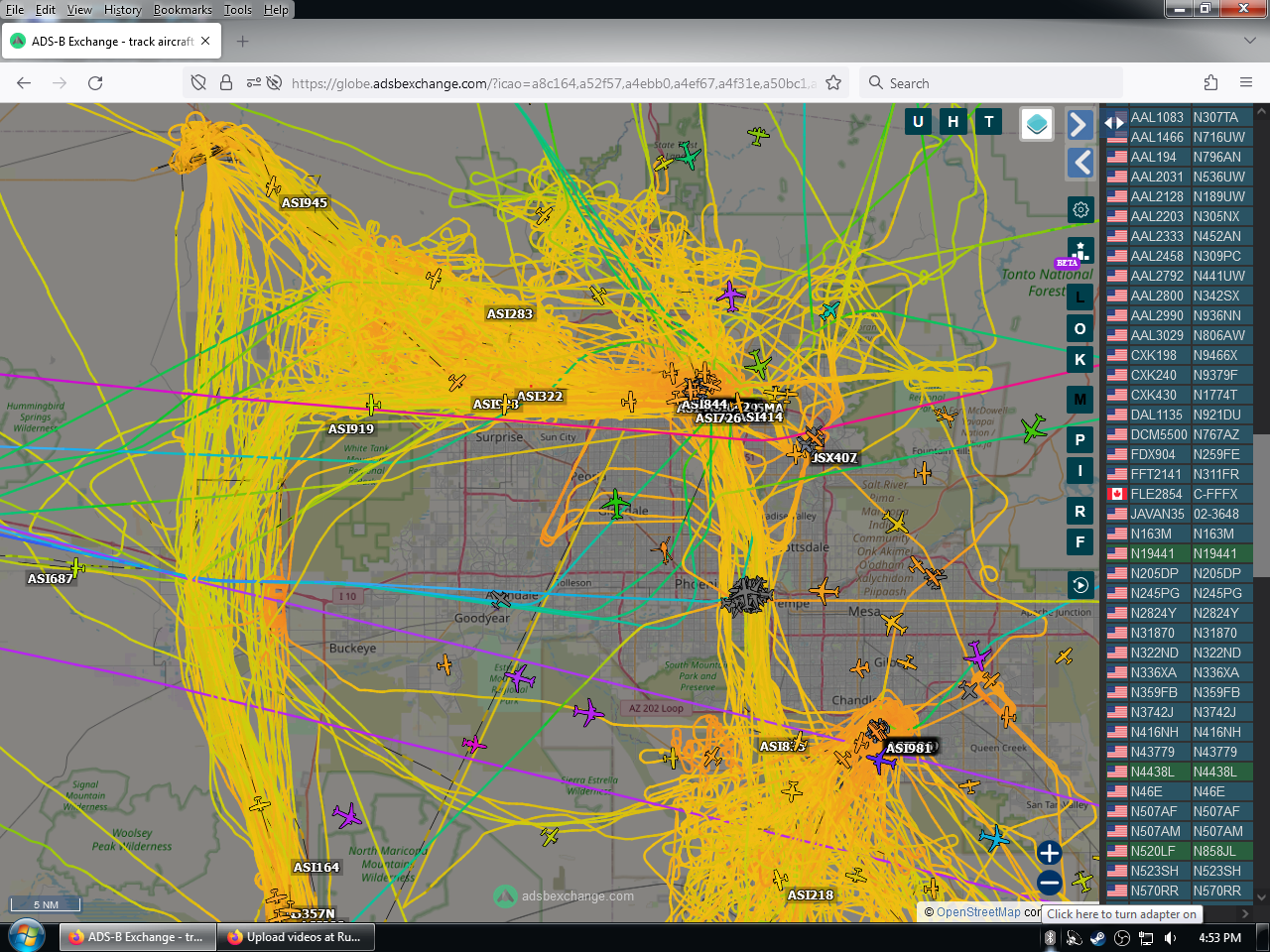This screenshot has width=1270, height=952.
Task: Open the Tools menu
Action: point(238,10)
